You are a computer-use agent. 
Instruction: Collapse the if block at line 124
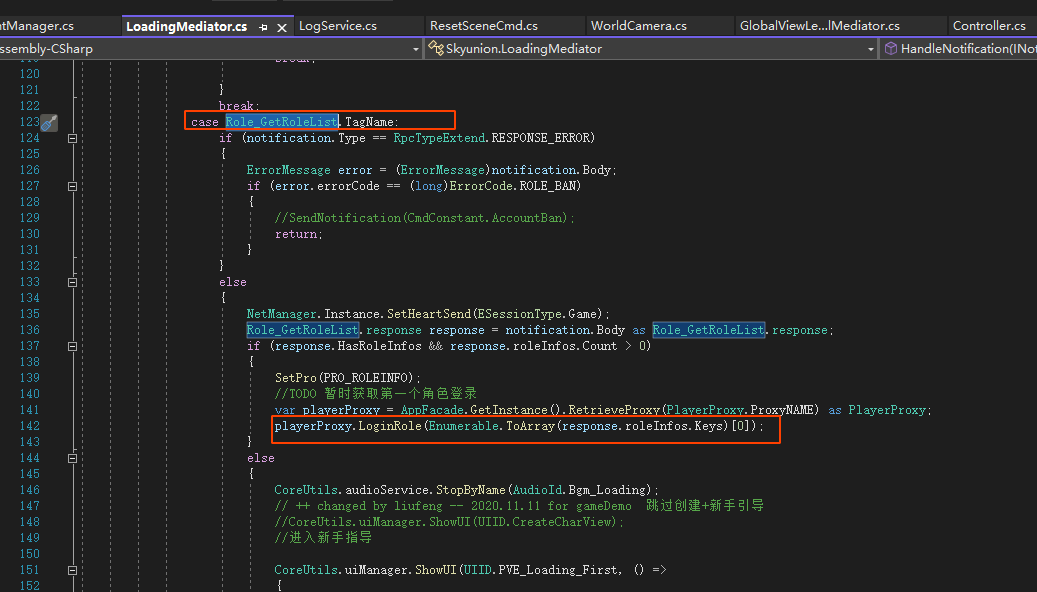coord(72,138)
